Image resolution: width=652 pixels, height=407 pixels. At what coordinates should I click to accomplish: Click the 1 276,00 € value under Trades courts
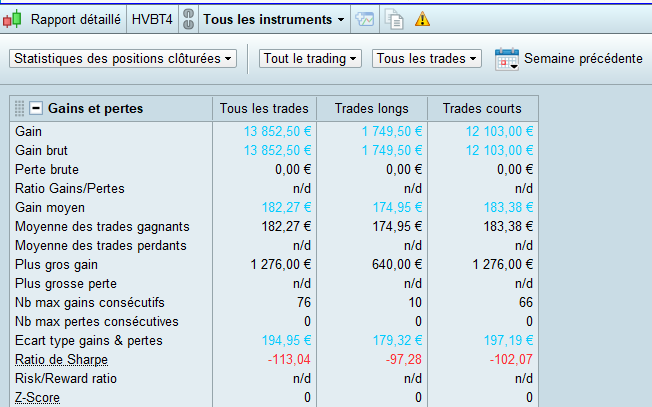point(503,265)
